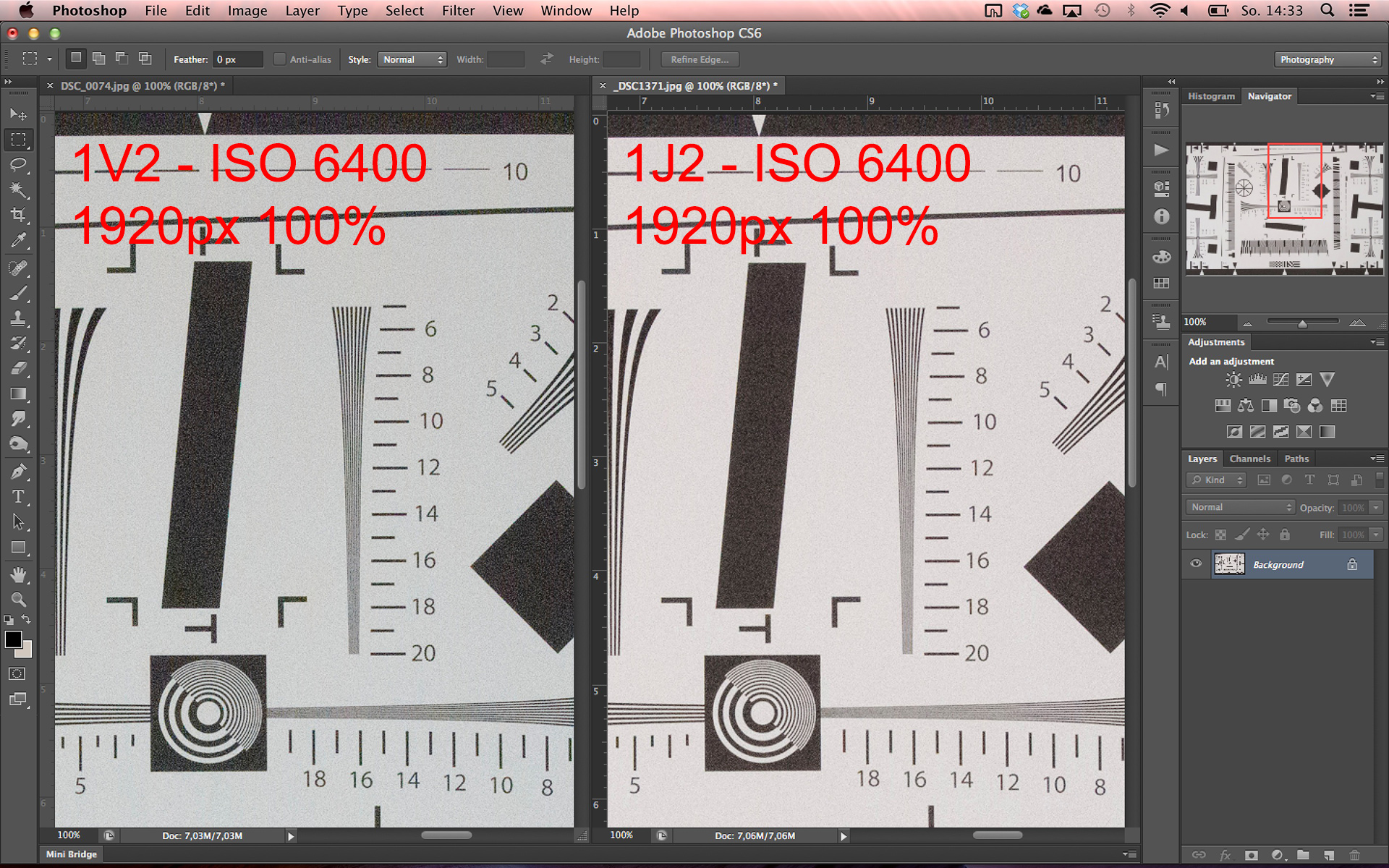Select the Crop tool
Viewport: 1389px width, 868px height.
(18, 215)
